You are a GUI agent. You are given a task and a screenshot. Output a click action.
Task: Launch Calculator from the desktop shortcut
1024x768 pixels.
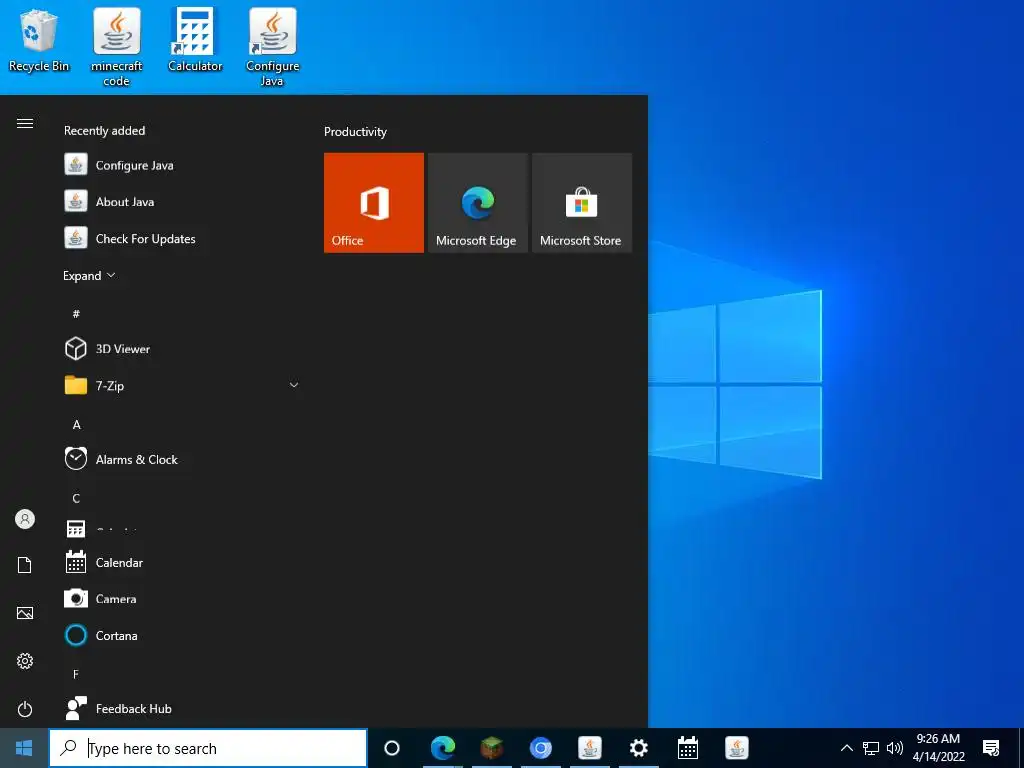click(195, 40)
